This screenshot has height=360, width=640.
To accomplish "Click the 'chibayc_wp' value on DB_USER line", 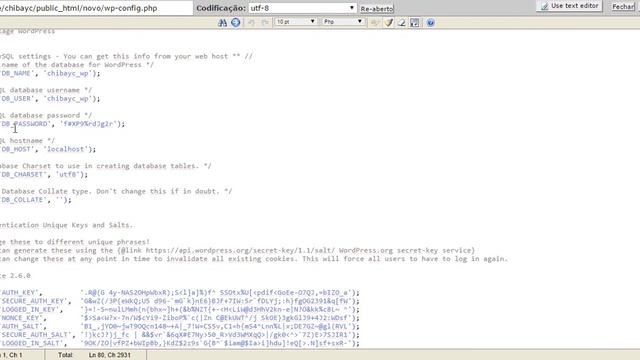I will (67, 99).
